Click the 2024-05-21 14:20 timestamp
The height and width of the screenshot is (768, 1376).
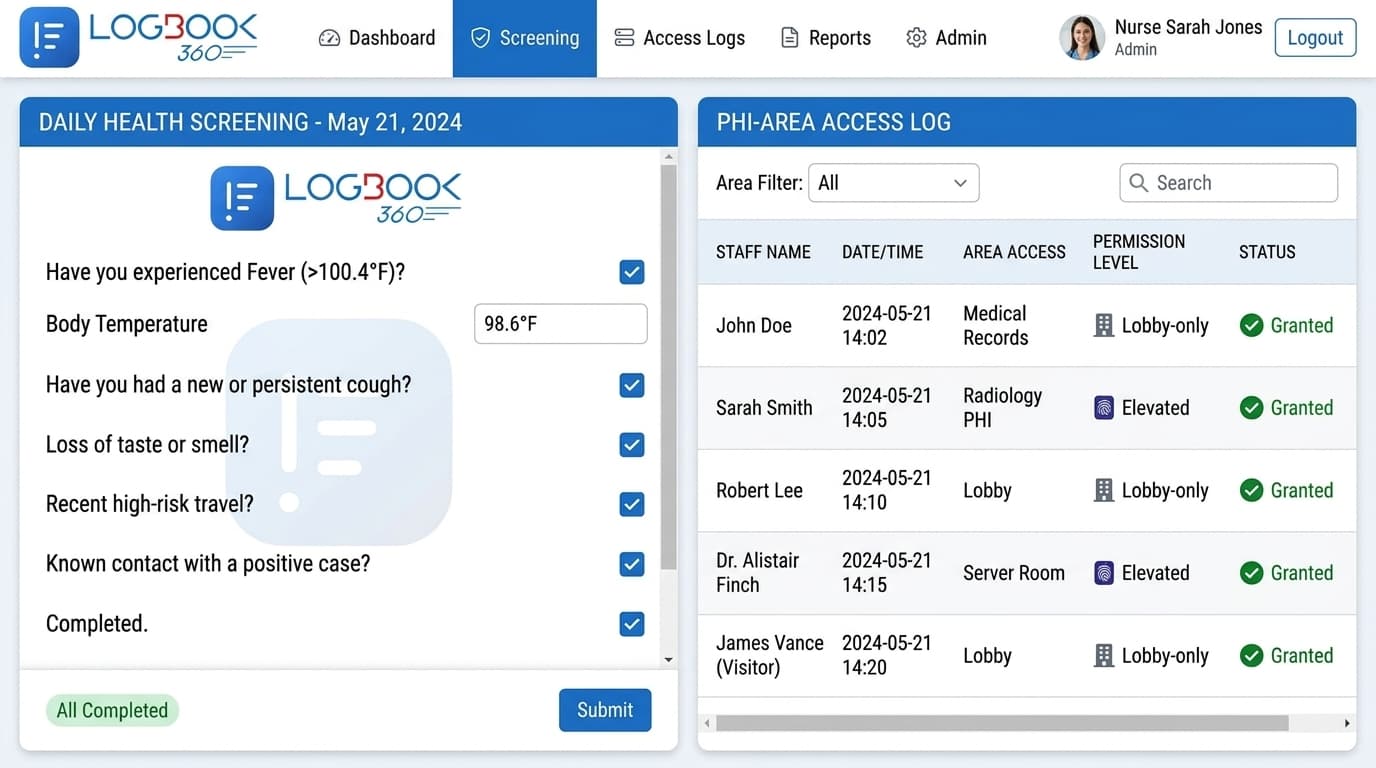tap(886, 656)
